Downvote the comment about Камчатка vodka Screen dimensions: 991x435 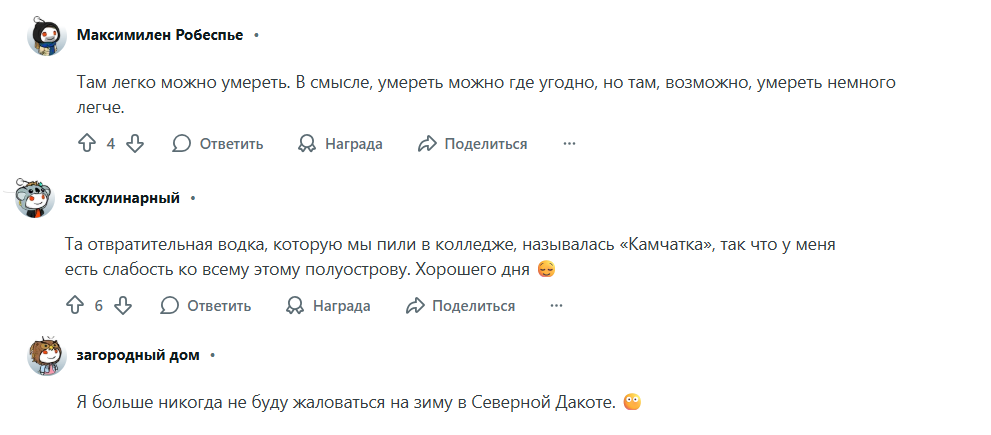click(123, 306)
